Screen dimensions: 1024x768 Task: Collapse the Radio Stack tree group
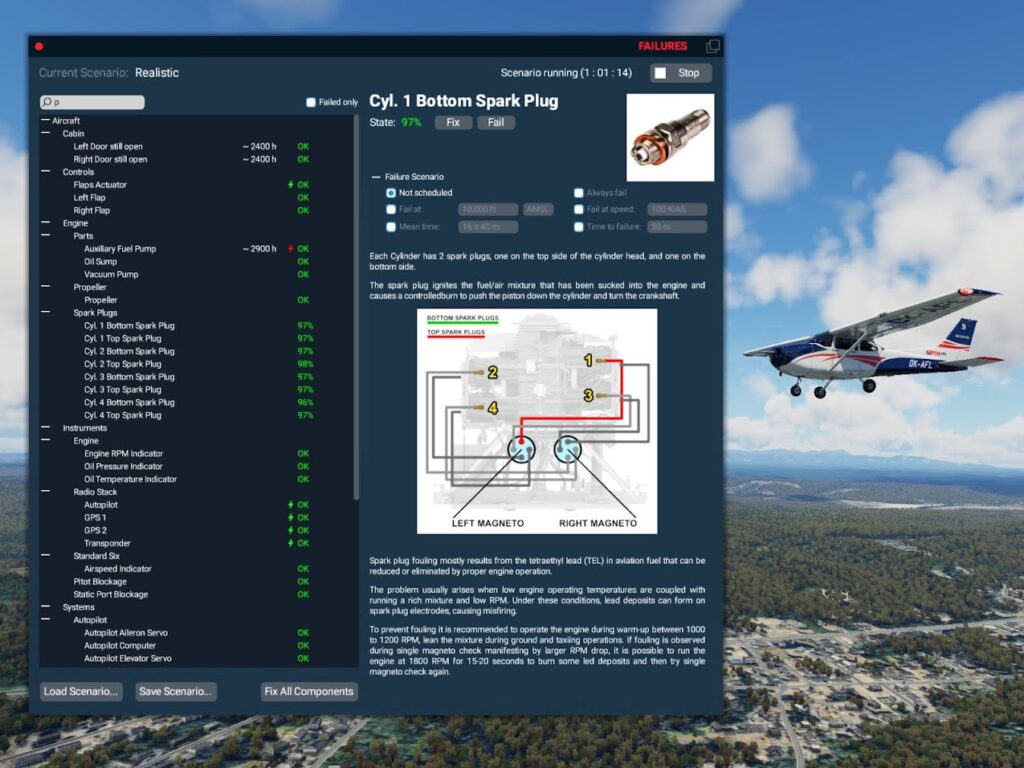click(x=46, y=491)
